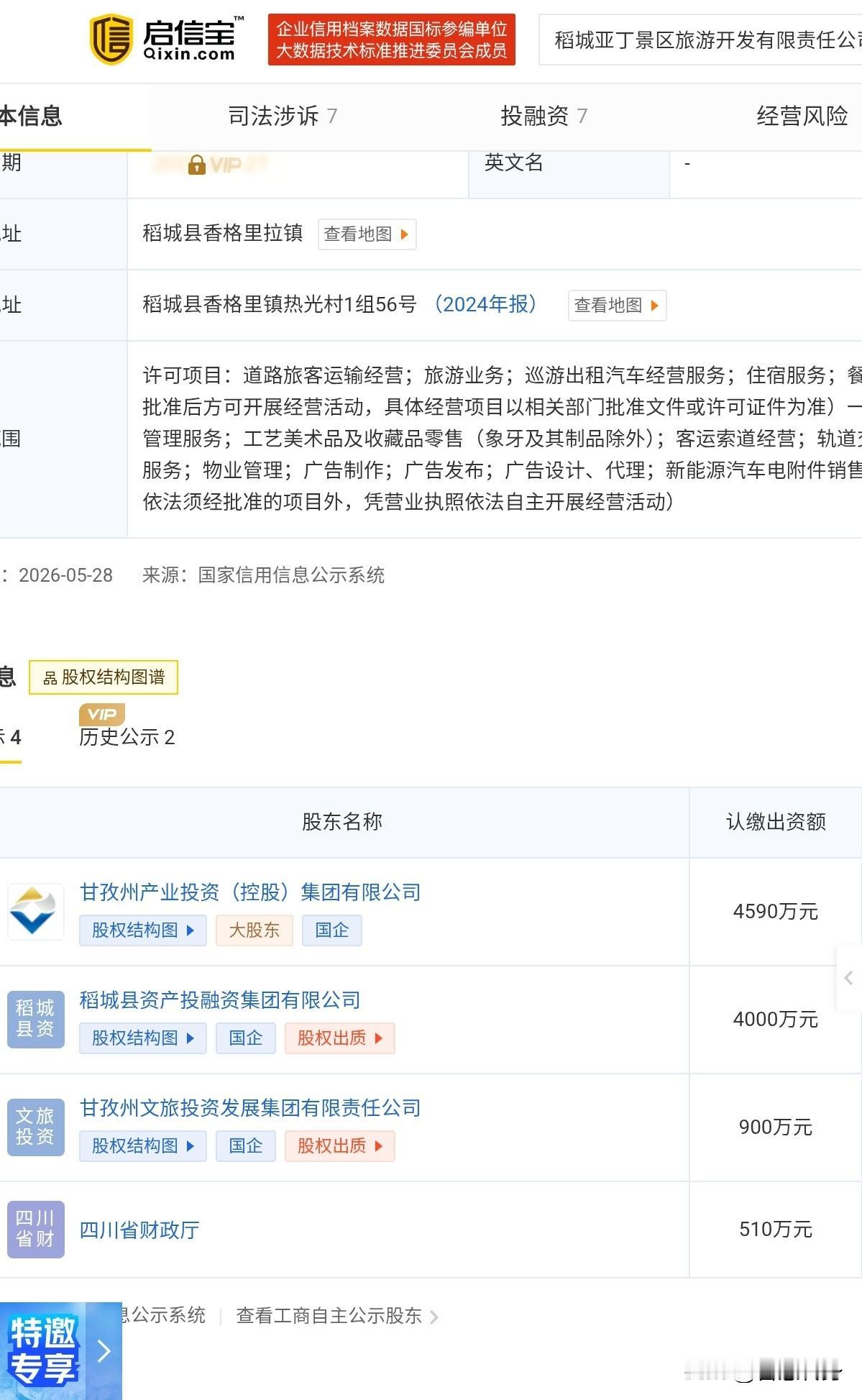Click the 2026-05-28 date text
This screenshot has width=862, height=1400.
coord(65,575)
